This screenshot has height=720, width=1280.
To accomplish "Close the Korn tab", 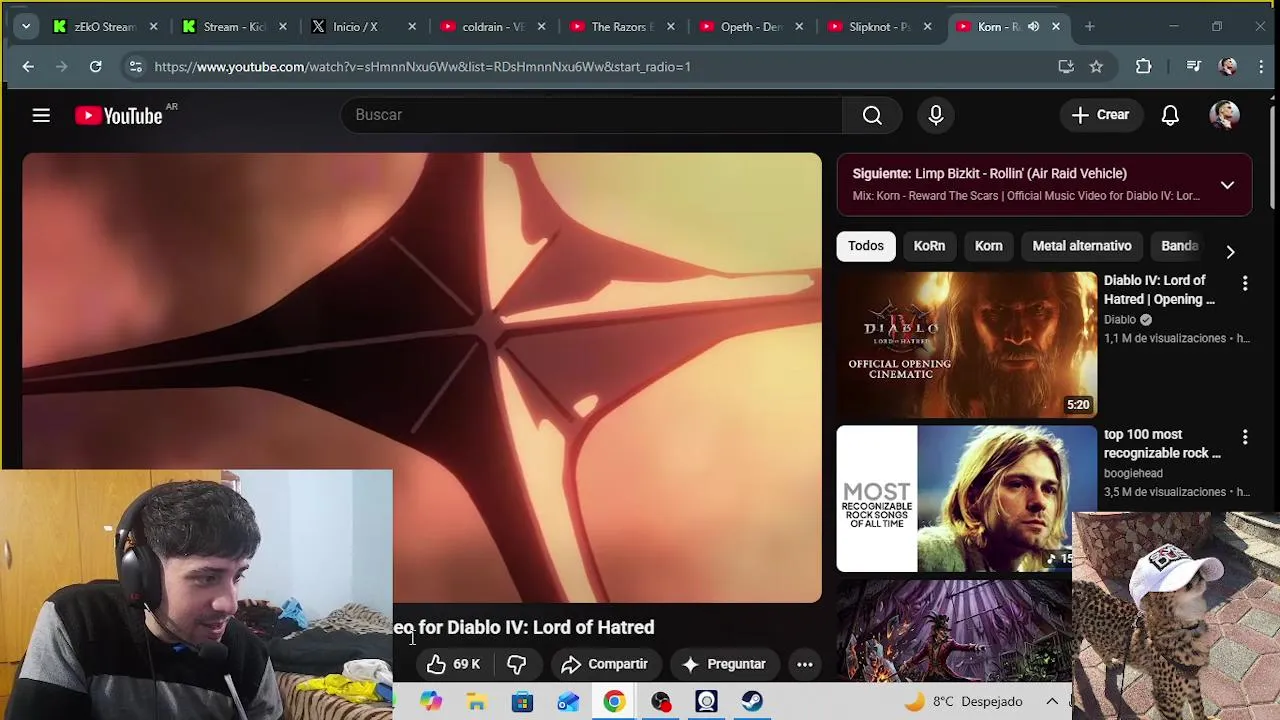I will click(x=1056, y=27).
